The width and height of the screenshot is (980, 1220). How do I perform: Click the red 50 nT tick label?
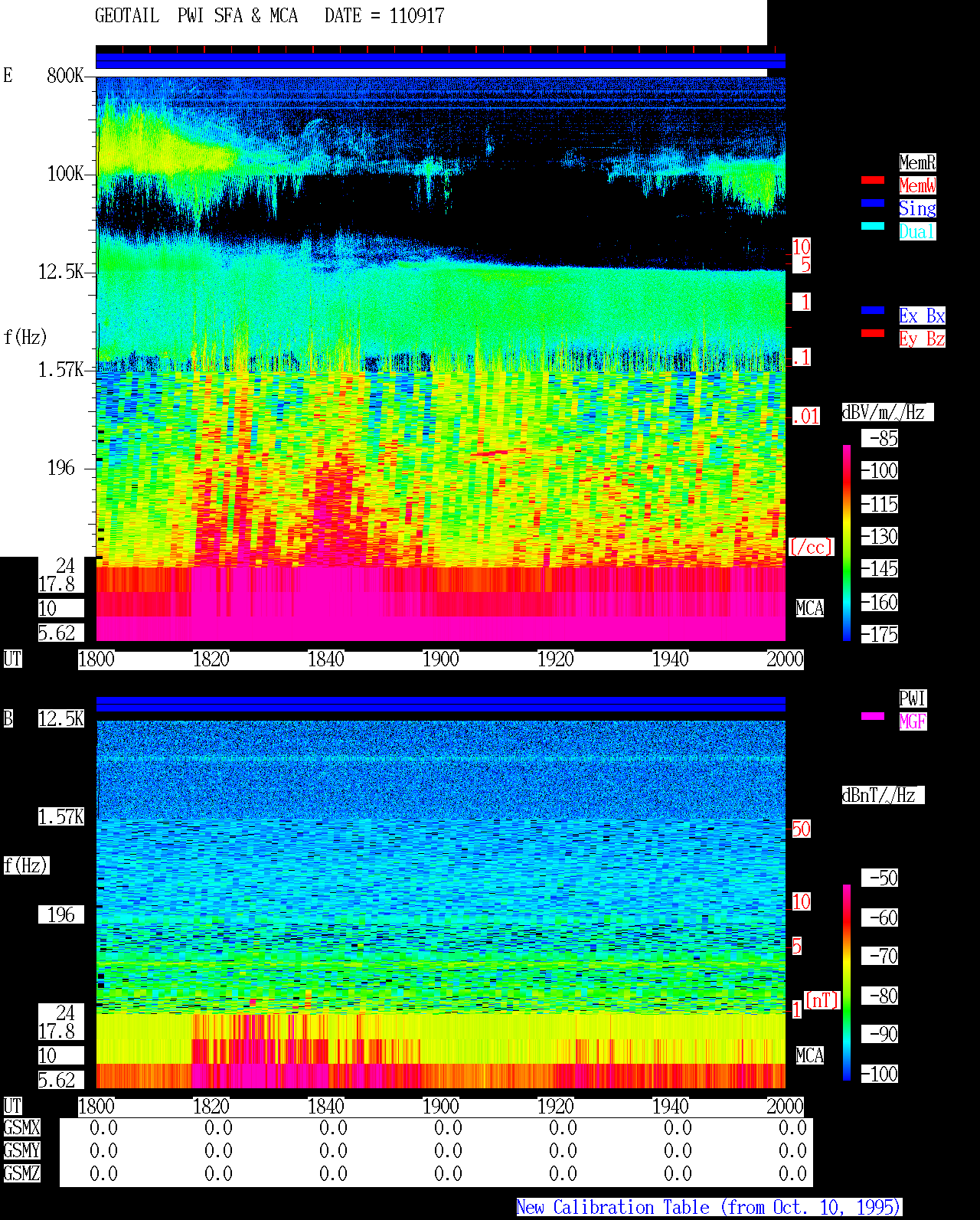(801, 829)
